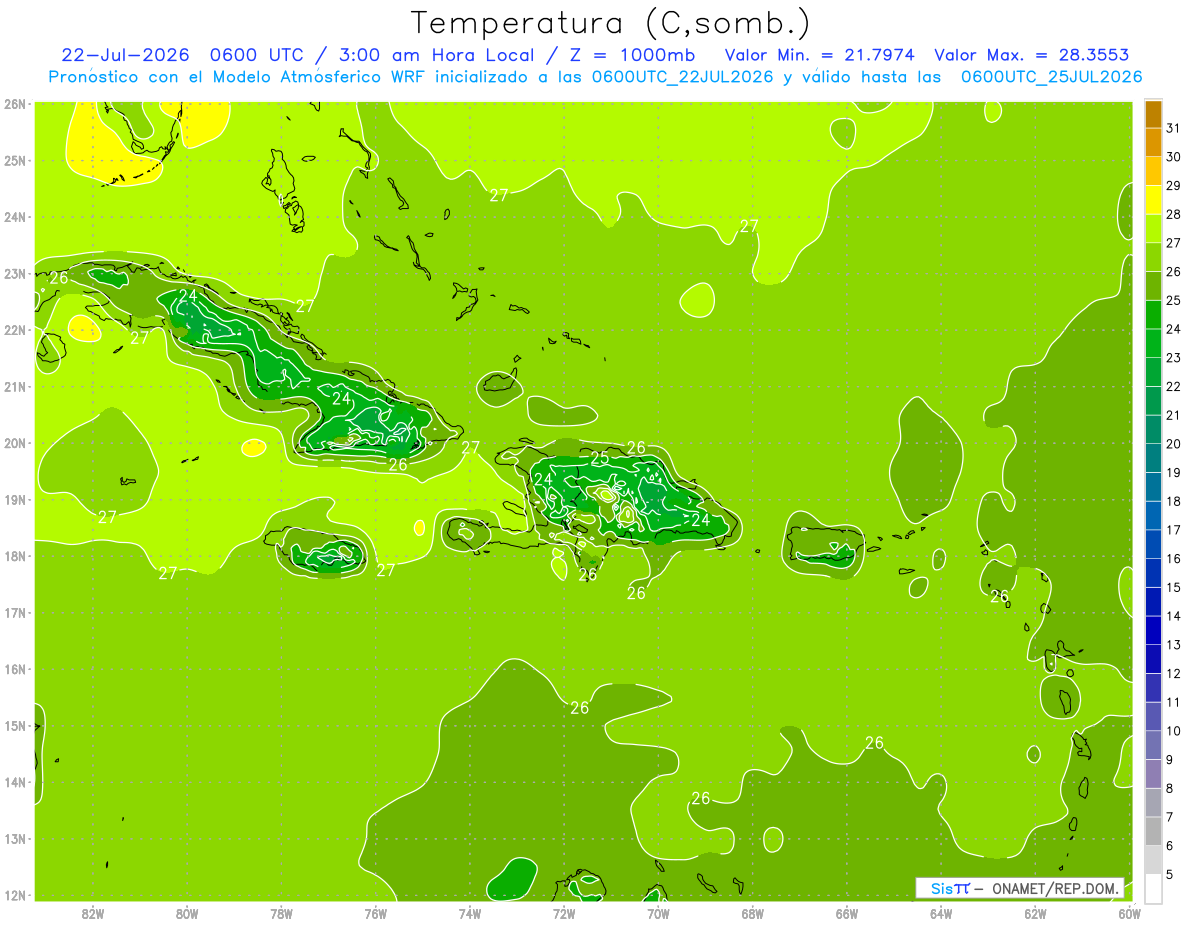Click the 'Valor Max. = 28.3553' readout
1200x927 pixels.
pos(1034,55)
